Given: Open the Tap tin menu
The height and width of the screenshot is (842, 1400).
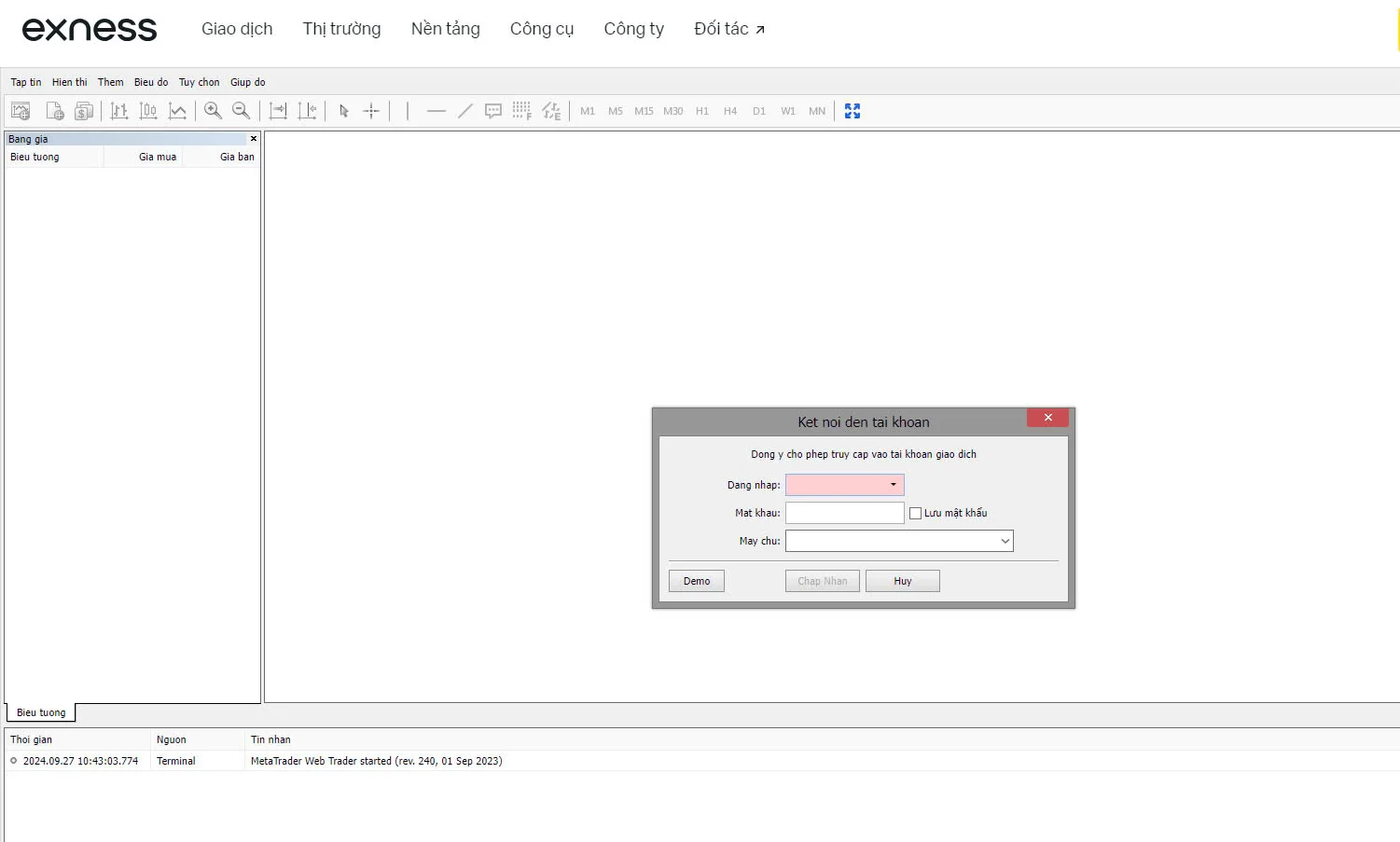Looking at the screenshot, I should pyautogui.click(x=26, y=82).
